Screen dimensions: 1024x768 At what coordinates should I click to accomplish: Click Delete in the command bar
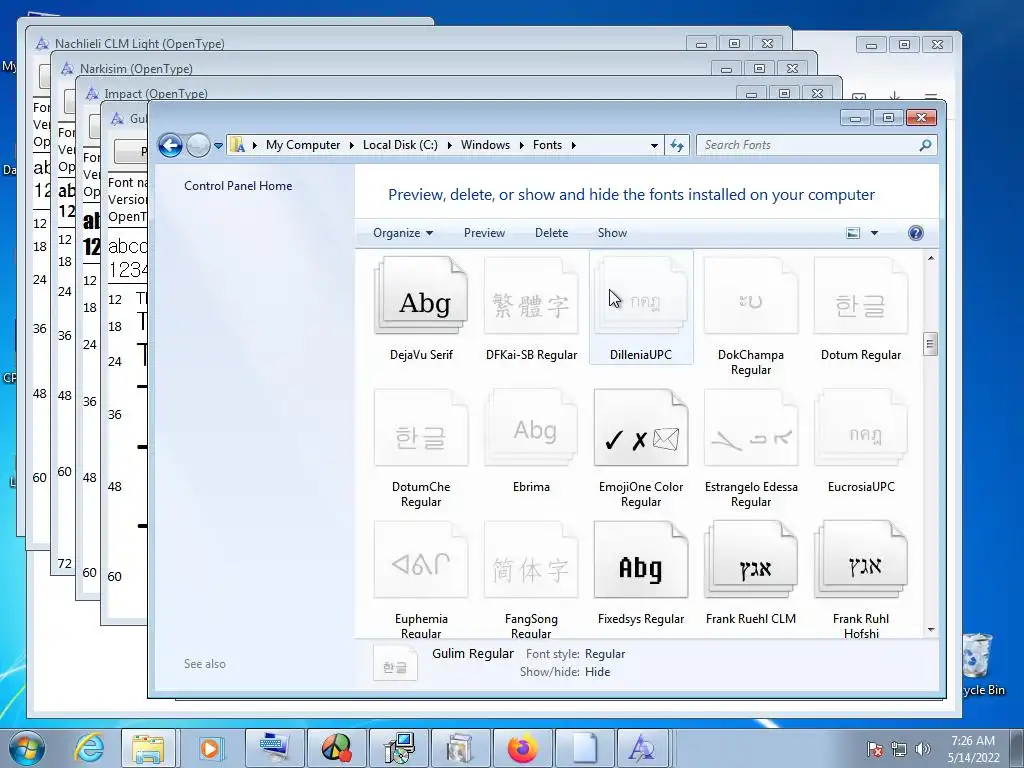click(x=551, y=233)
